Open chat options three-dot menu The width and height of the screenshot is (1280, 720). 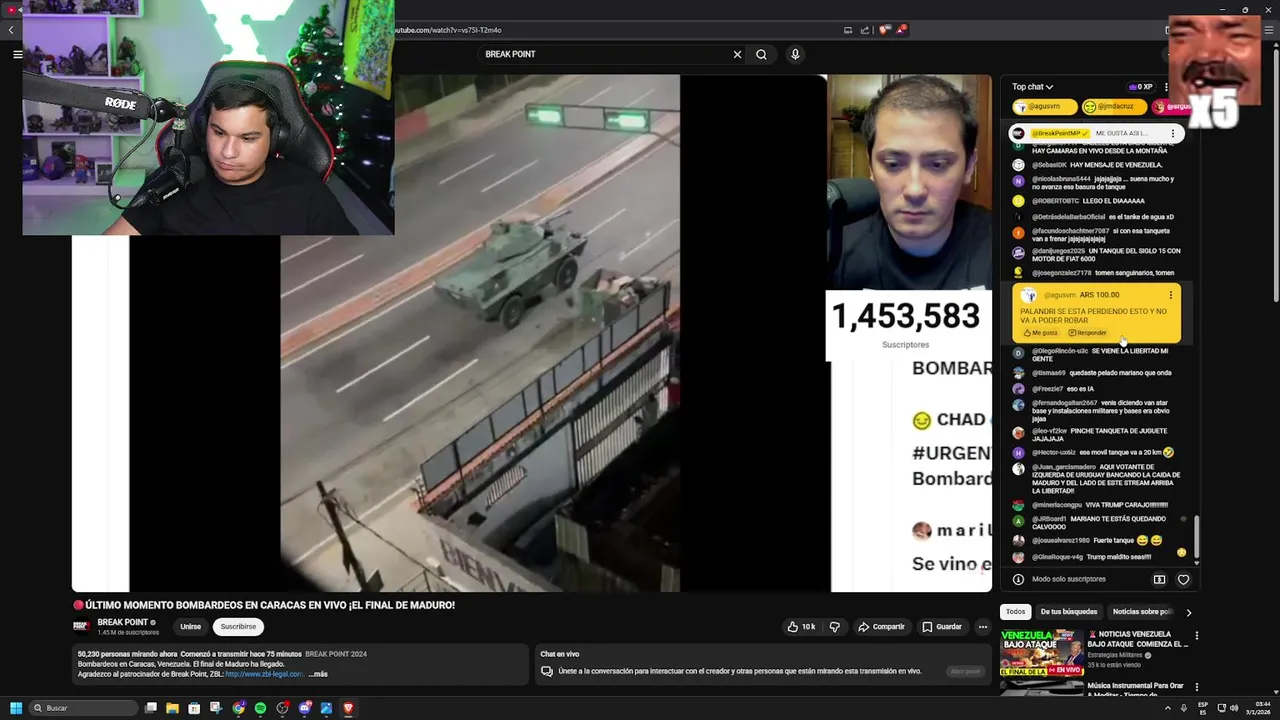point(1166,87)
